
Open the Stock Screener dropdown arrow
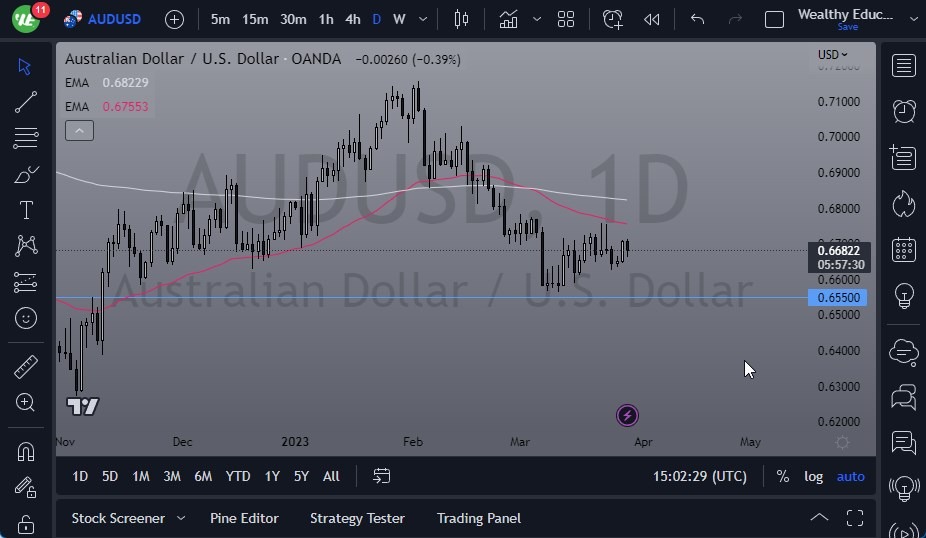click(181, 518)
